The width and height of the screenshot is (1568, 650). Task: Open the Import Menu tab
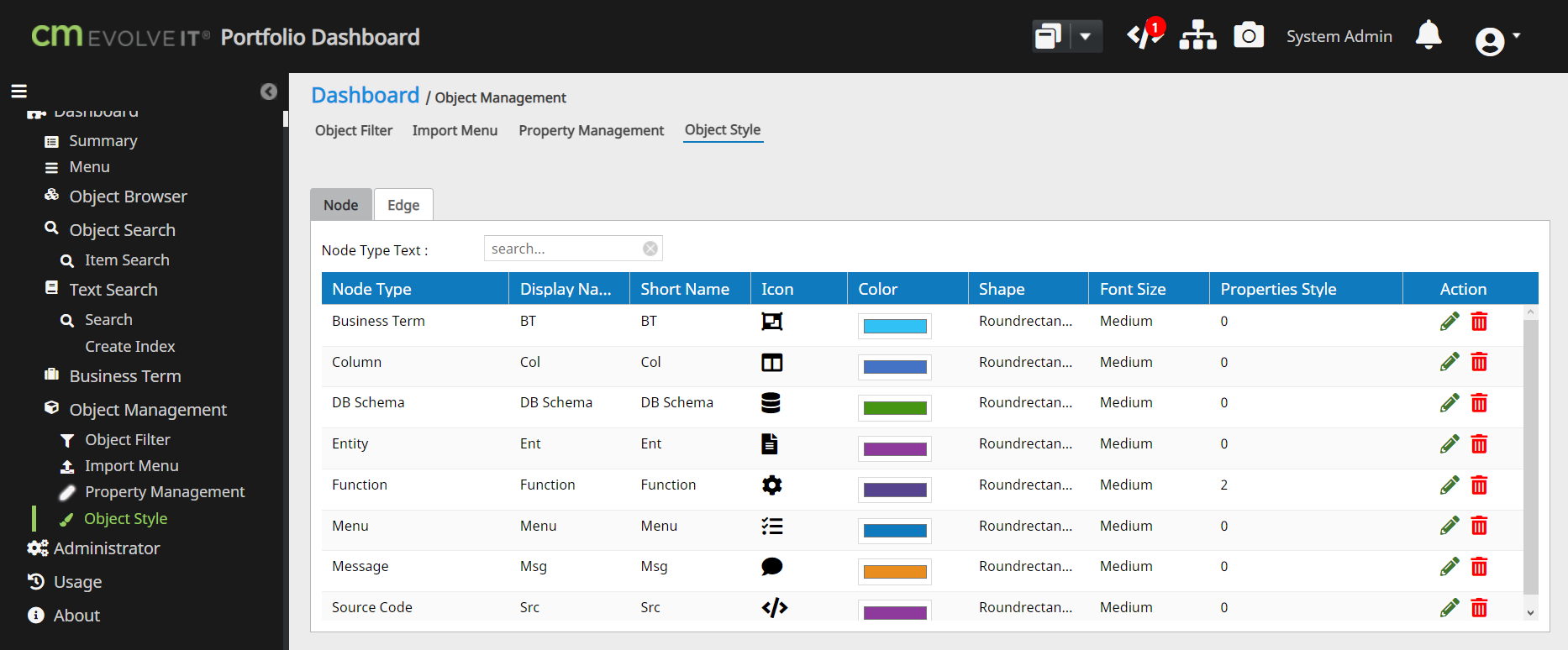(455, 130)
